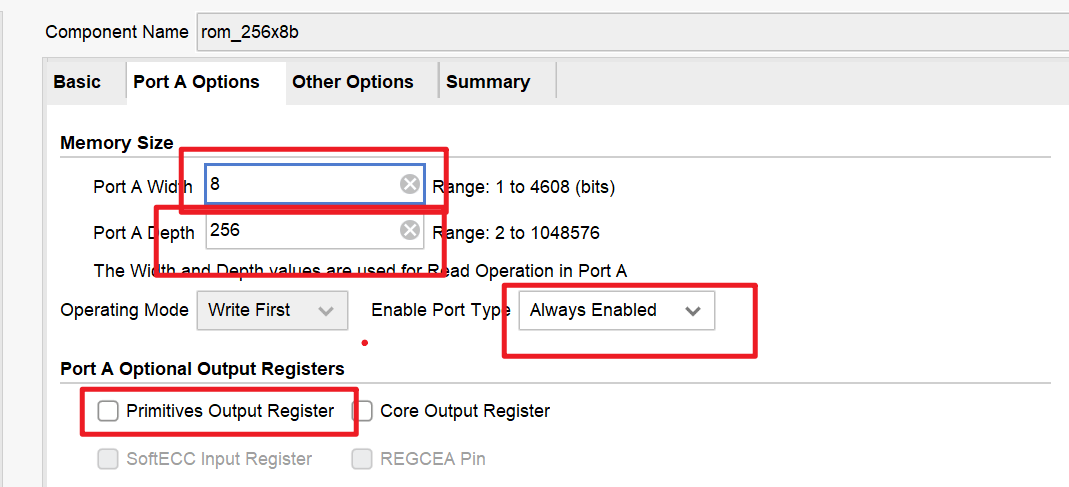Clear the Port A Width field
The image size is (1069, 487).
click(409, 184)
